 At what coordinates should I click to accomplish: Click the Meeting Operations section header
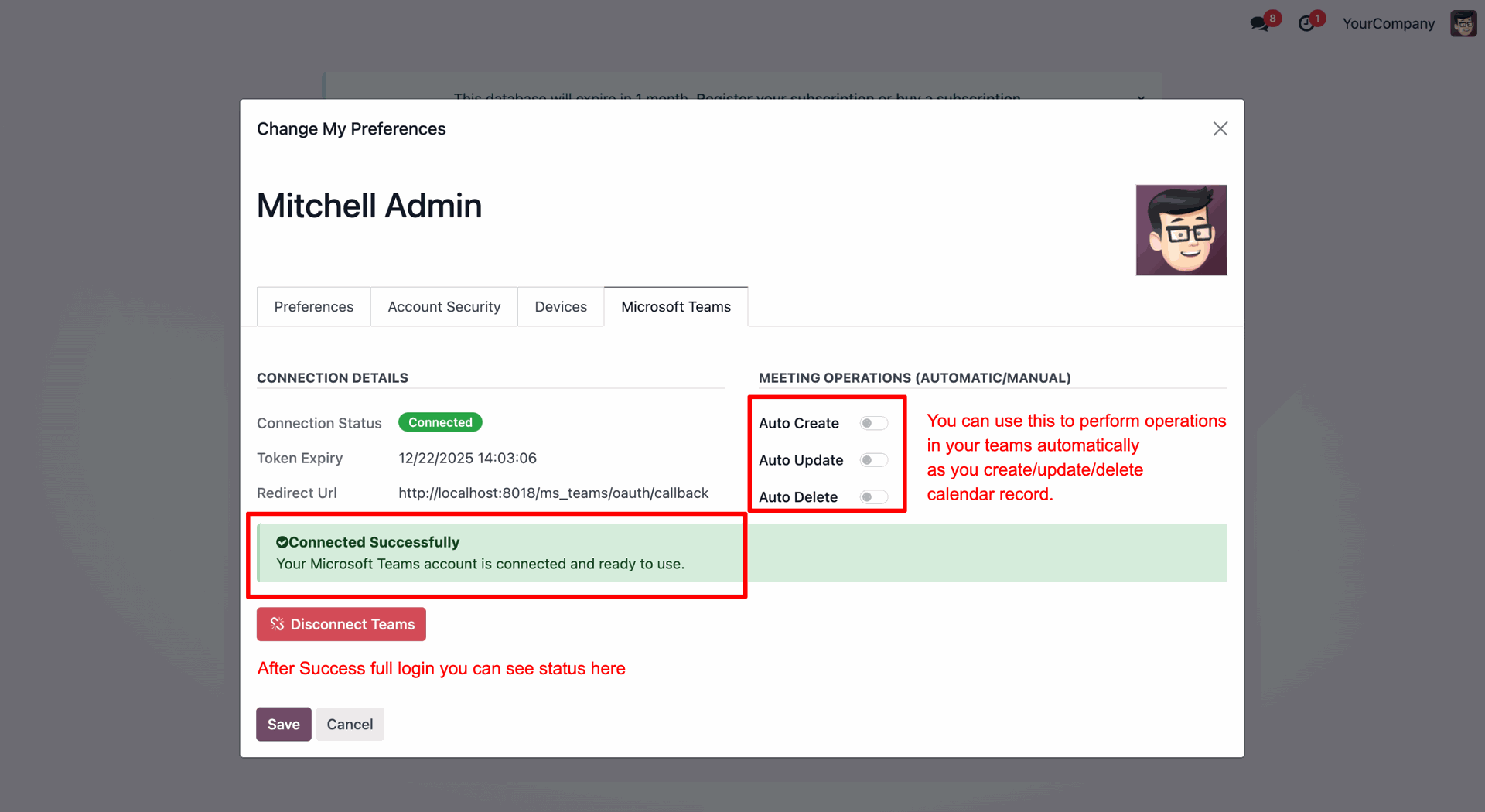pyautogui.click(x=915, y=378)
